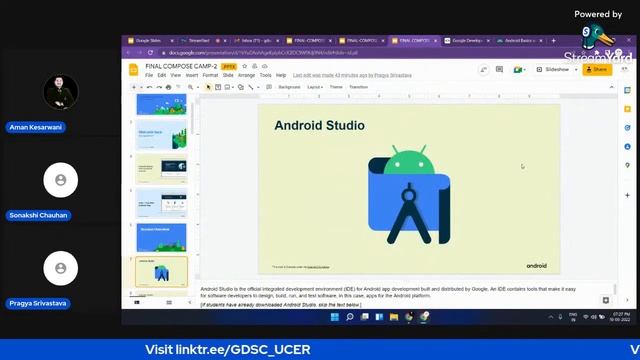
Task: Open the View menu
Action: 176,76
